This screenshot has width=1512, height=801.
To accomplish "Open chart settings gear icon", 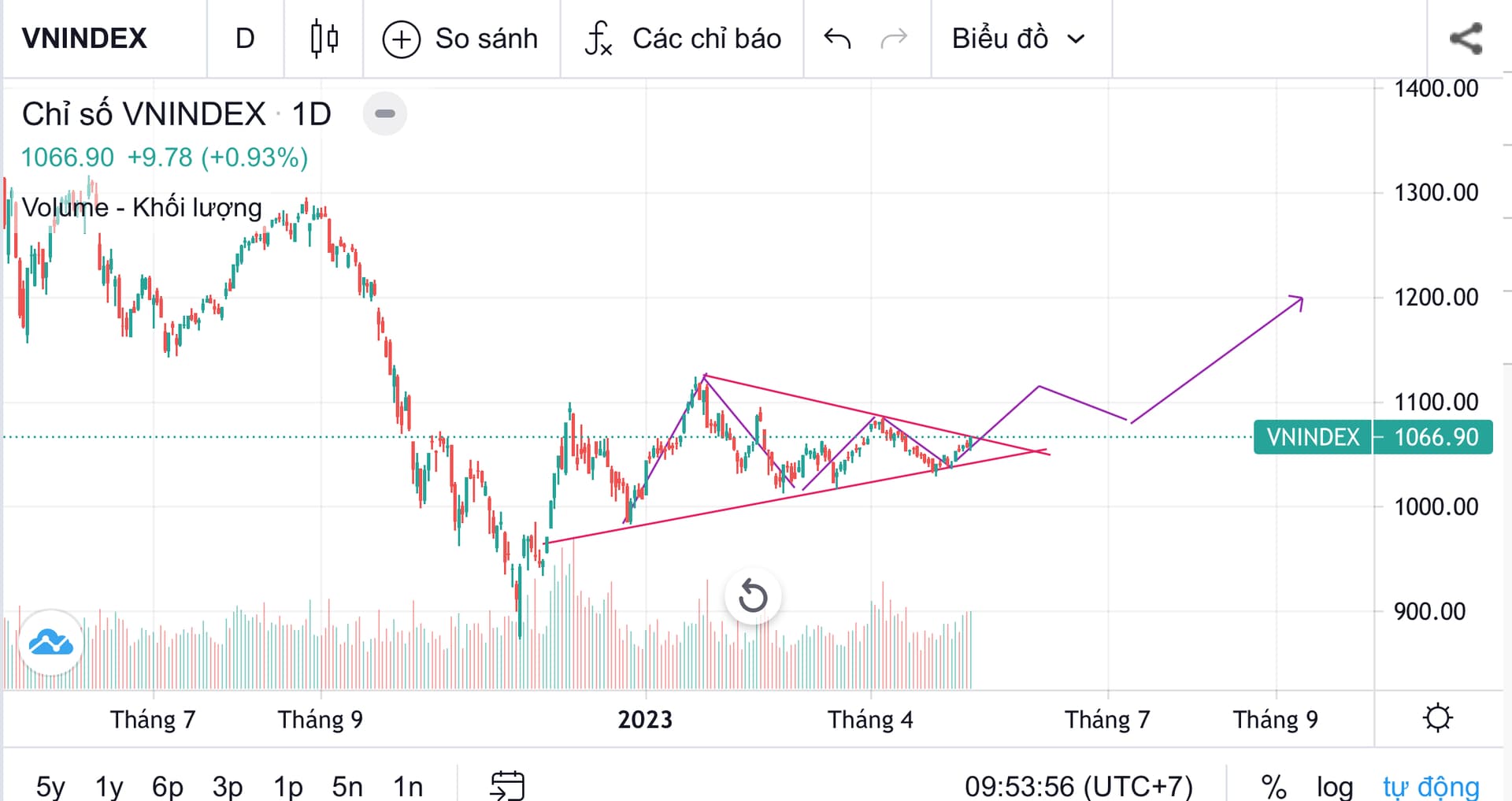I will (x=1438, y=718).
